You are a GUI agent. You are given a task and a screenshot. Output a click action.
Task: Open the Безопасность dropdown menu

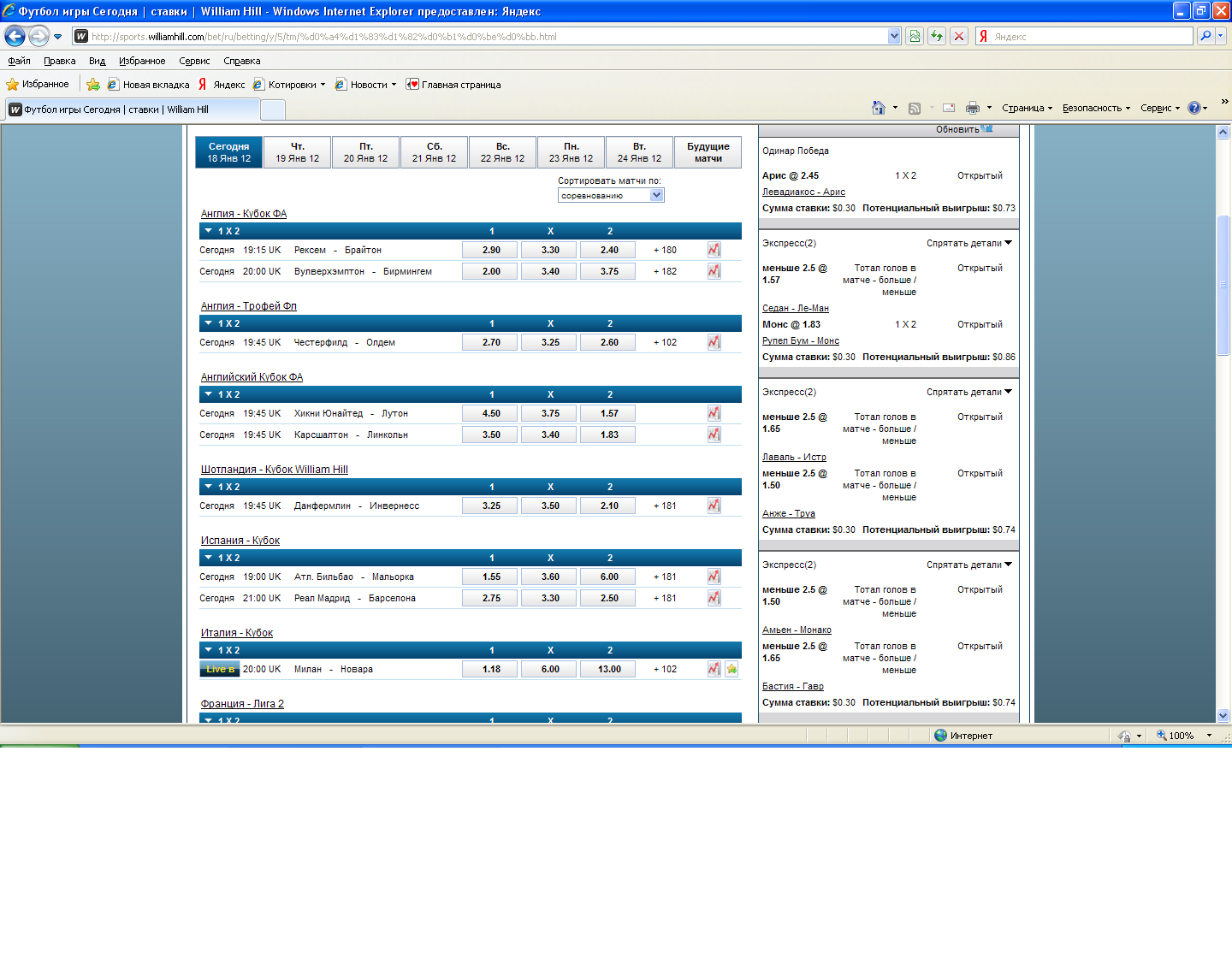pyautogui.click(x=1095, y=108)
